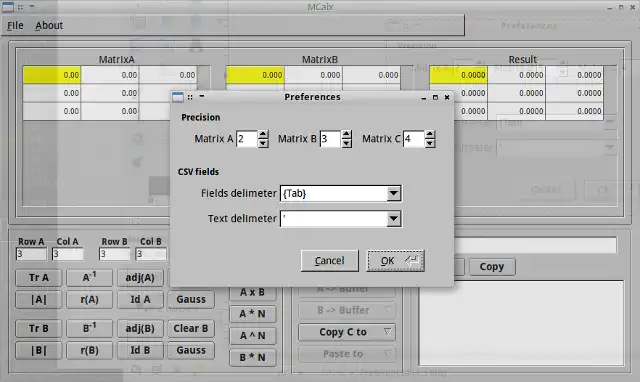The image size is (640, 382).
Task: Click the MCalx title bar dots icon
Action: click(20, 7)
